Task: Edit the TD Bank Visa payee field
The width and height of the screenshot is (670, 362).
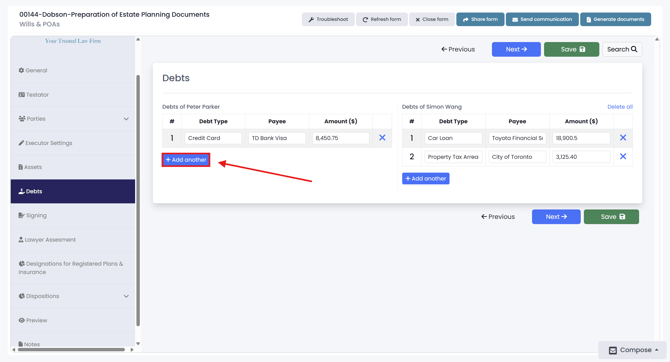Action: tap(277, 138)
